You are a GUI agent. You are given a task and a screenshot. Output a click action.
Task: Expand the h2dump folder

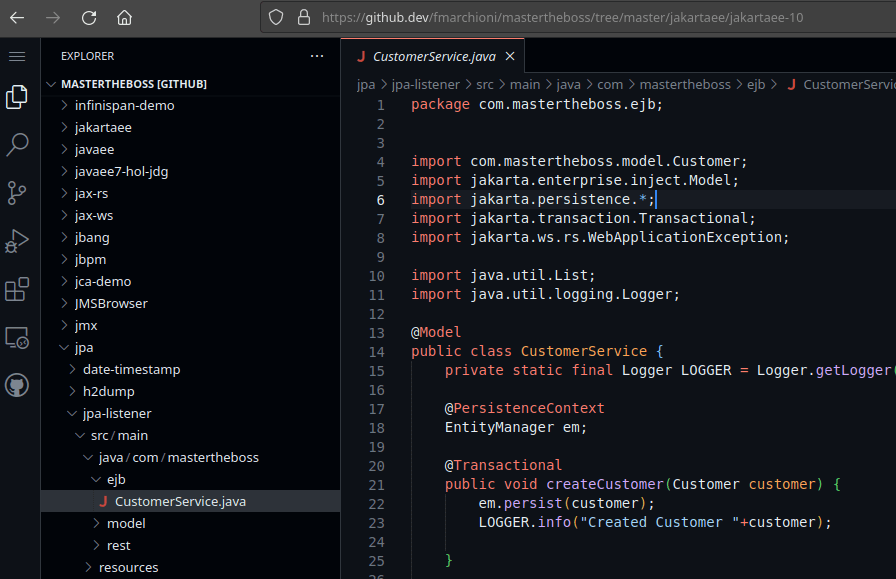click(191, 392)
